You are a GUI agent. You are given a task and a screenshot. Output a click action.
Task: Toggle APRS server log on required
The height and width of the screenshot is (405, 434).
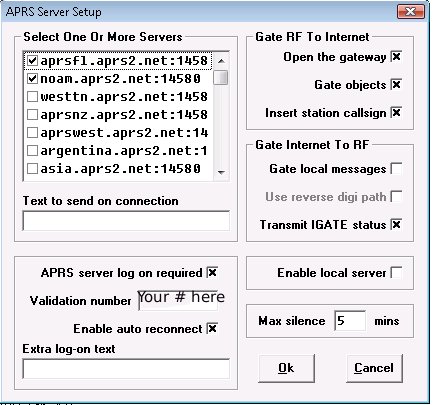click(212, 273)
